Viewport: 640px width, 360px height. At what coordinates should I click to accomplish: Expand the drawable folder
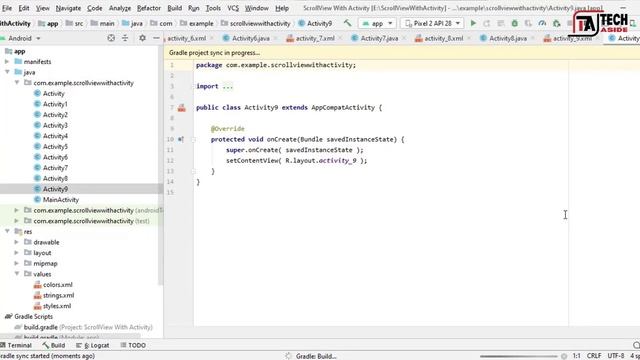tap(17, 242)
